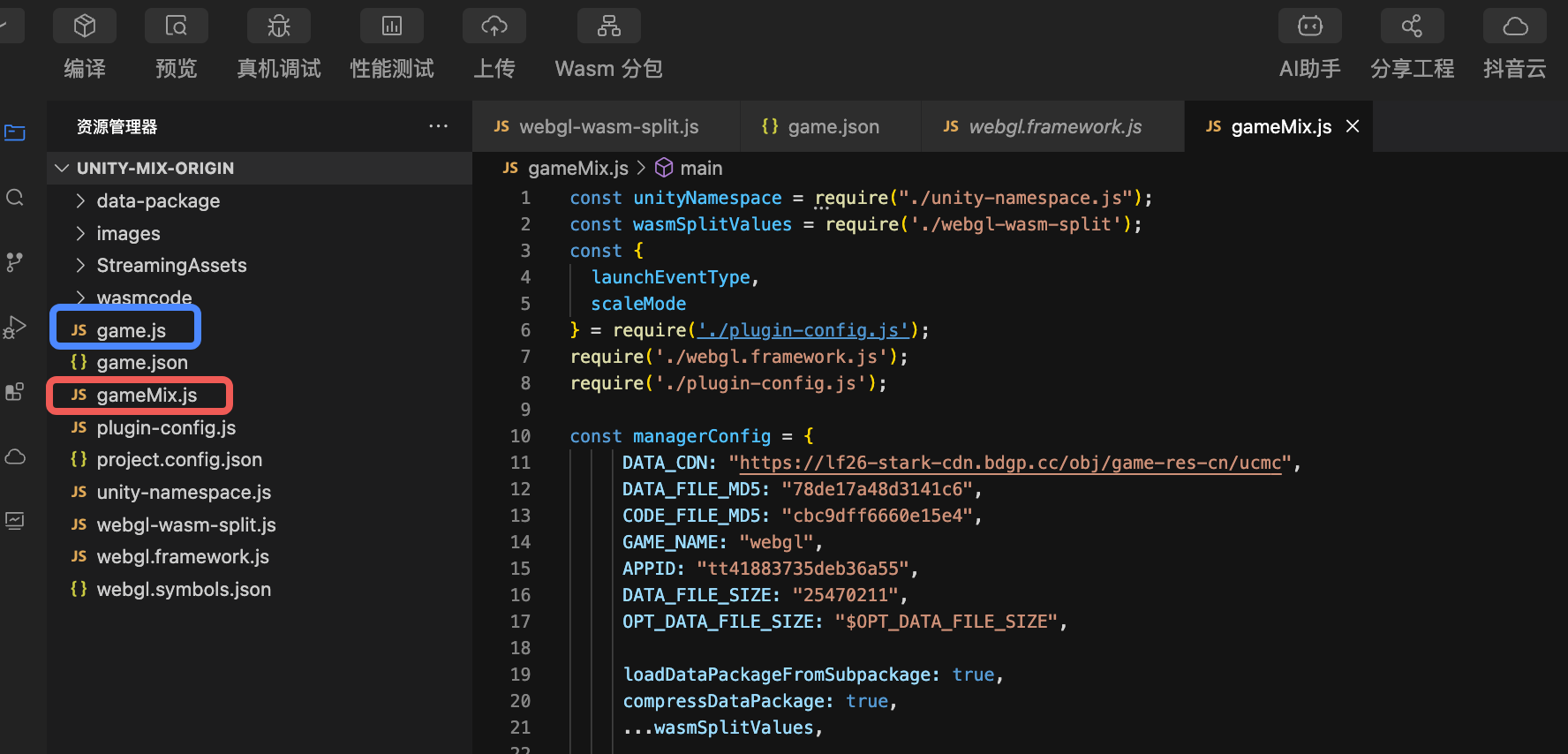Open the AI助手 assistant
1568x754 pixels.
click(x=1310, y=26)
